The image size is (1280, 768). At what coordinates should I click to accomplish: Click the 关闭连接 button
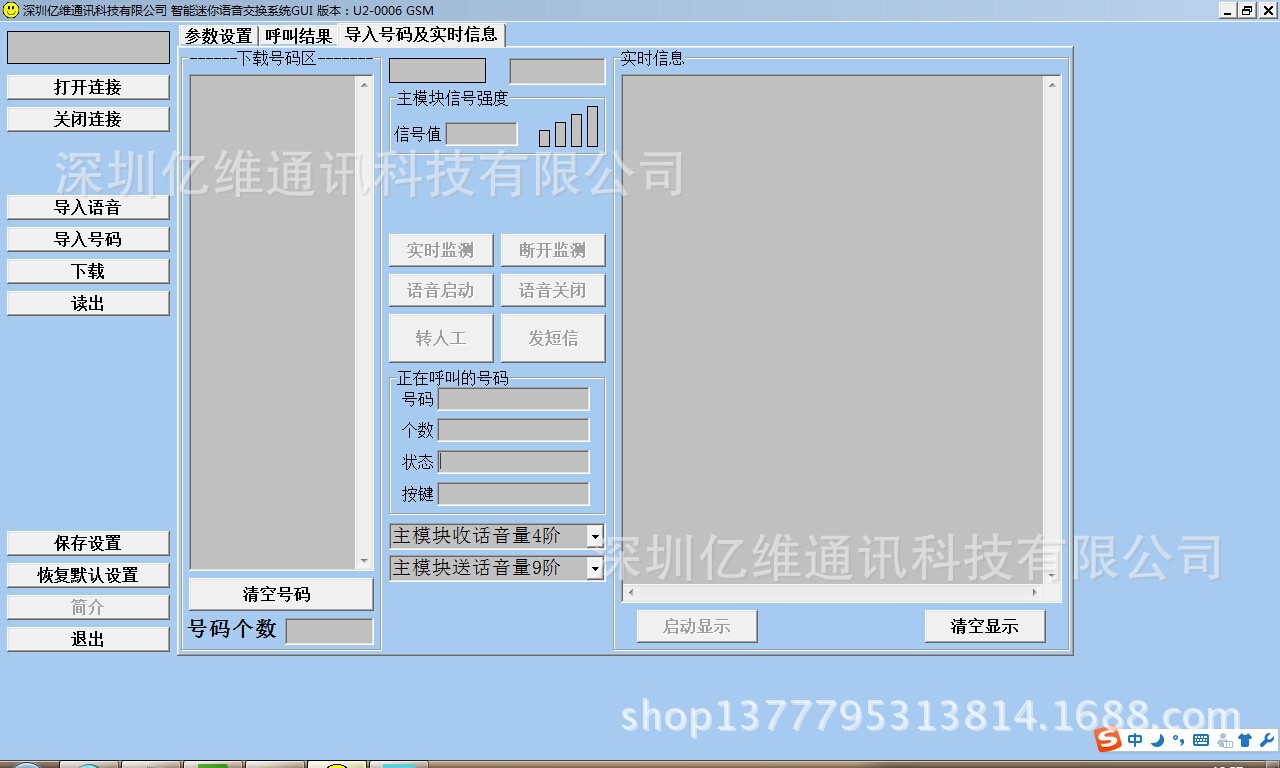(x=88, y=119)
